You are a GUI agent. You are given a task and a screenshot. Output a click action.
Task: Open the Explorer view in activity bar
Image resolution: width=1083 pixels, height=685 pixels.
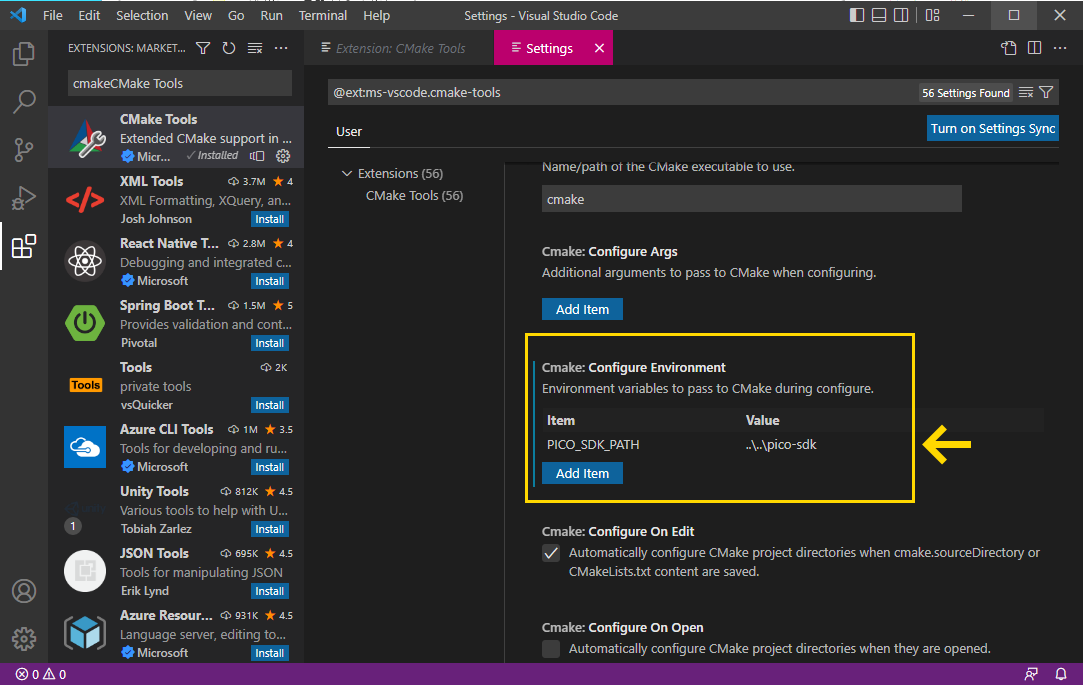click(23, 54)
